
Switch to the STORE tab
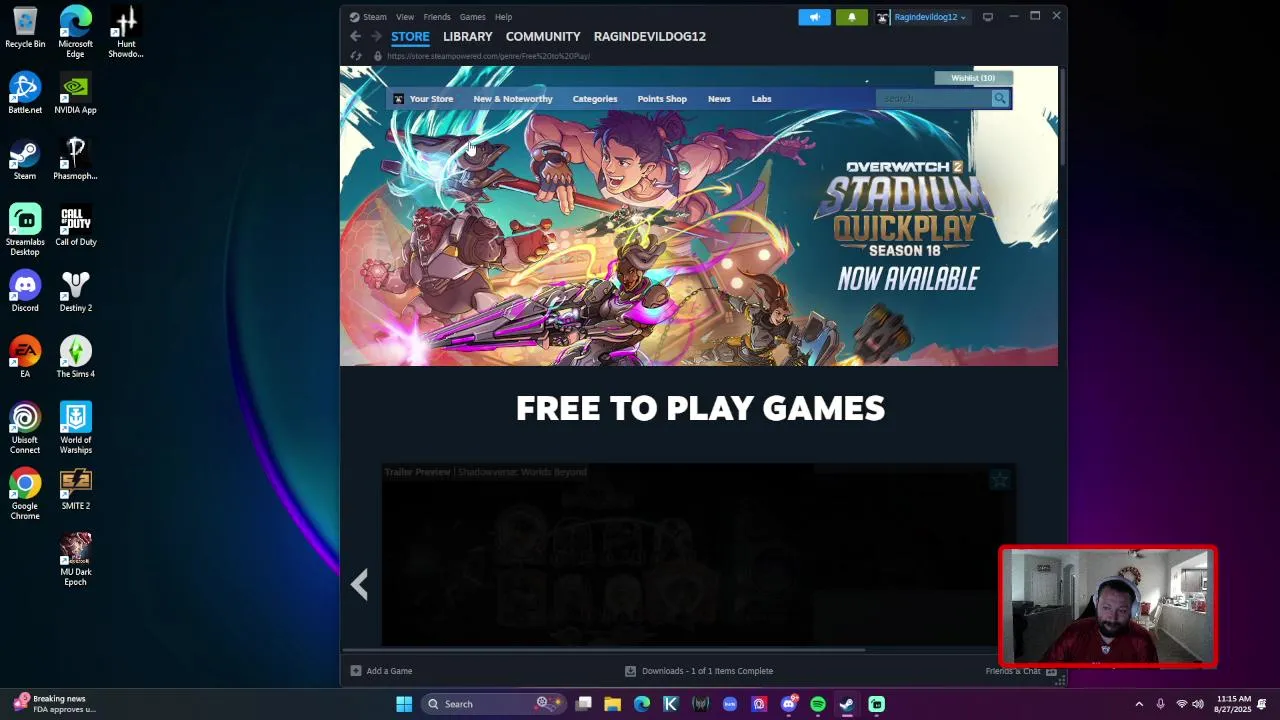pos(410,36)
